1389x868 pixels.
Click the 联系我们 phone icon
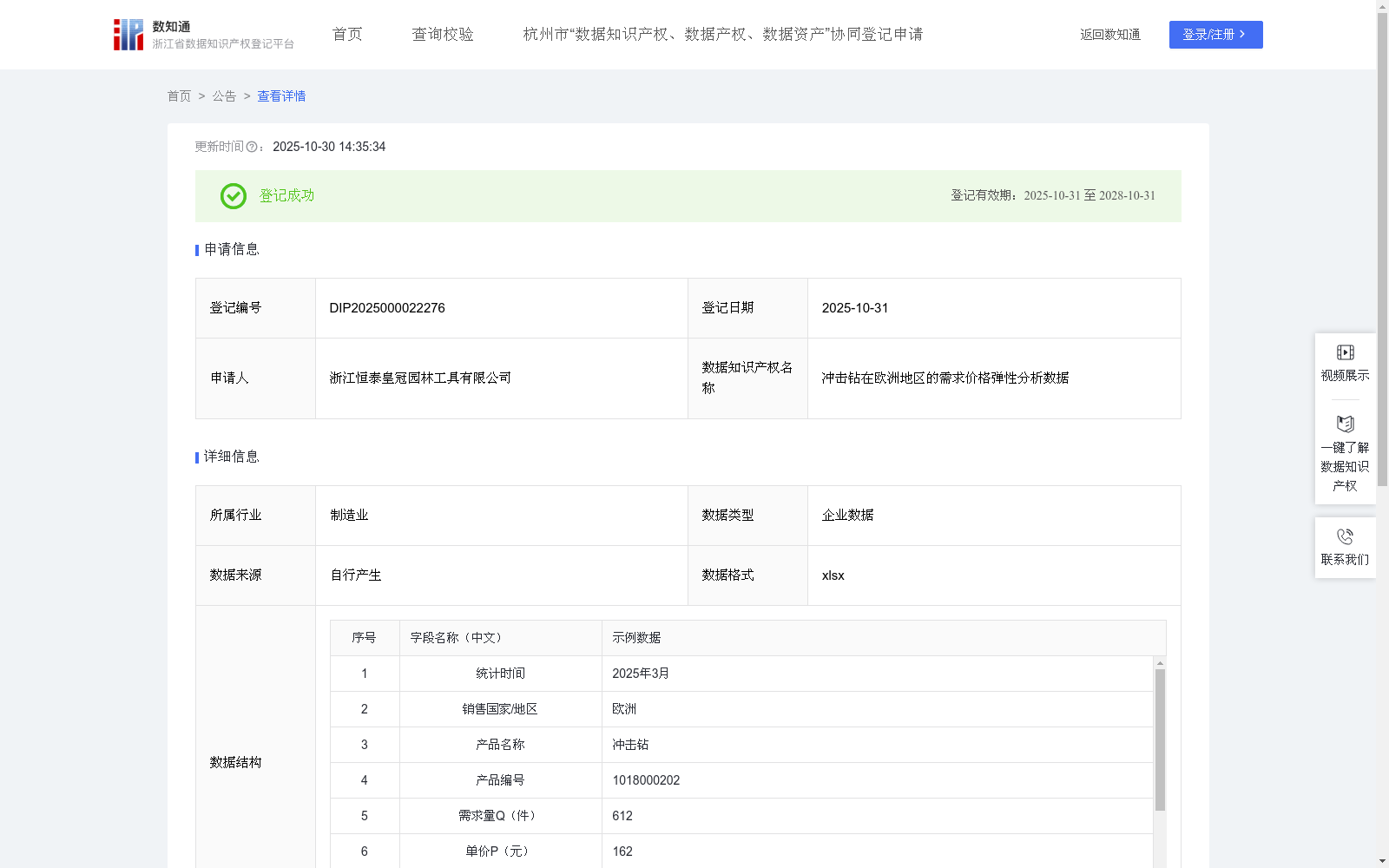click(x=1345, y=536)
